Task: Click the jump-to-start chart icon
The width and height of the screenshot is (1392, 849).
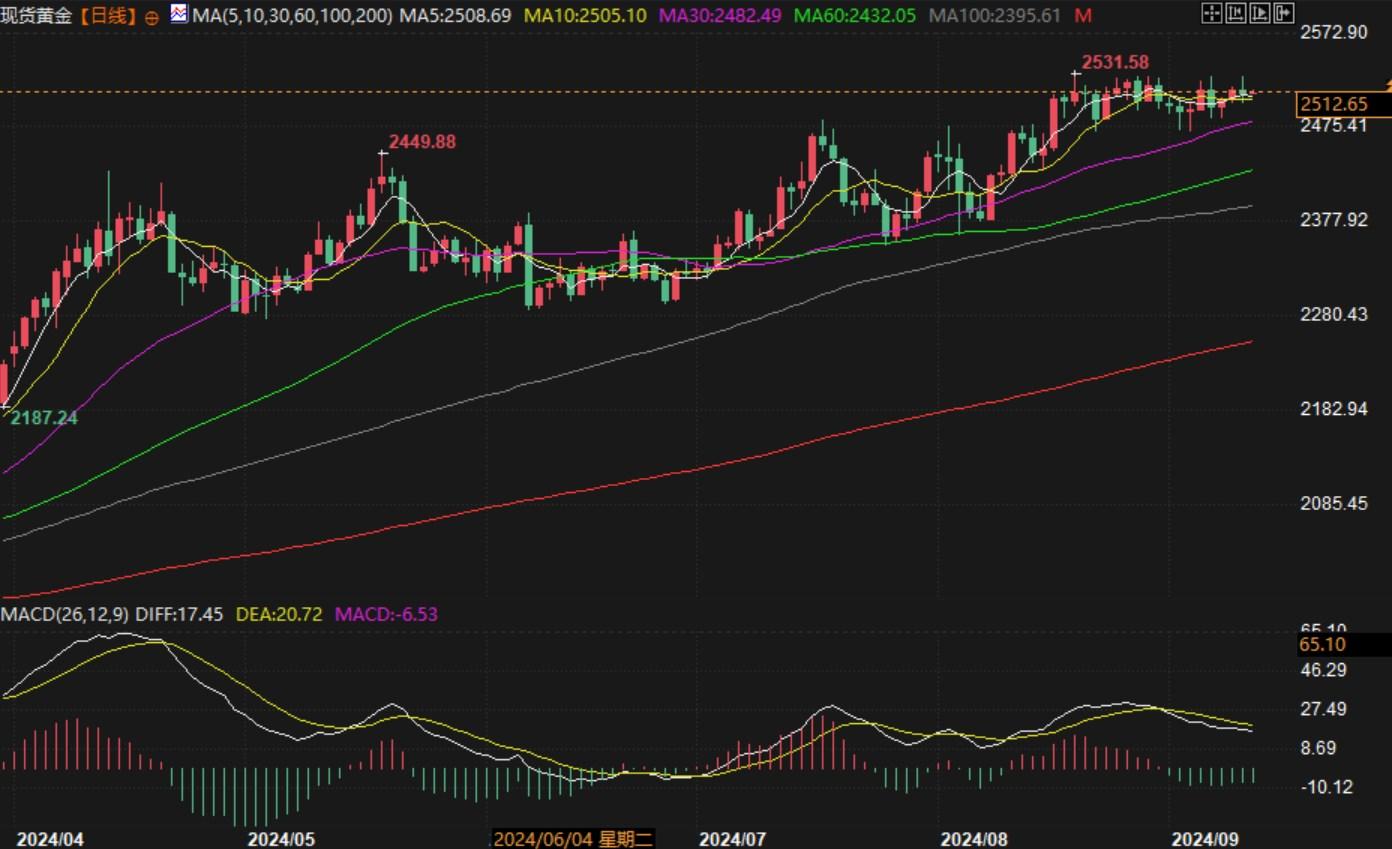Action: coord(1236,13)
